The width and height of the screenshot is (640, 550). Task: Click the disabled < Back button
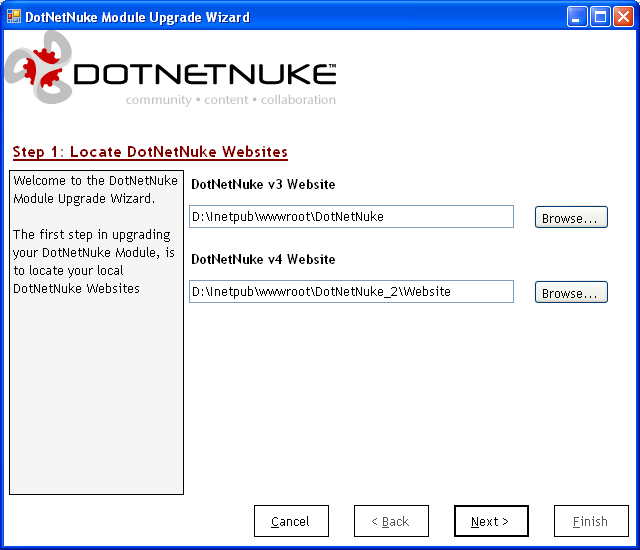click(x=391, y=521)
